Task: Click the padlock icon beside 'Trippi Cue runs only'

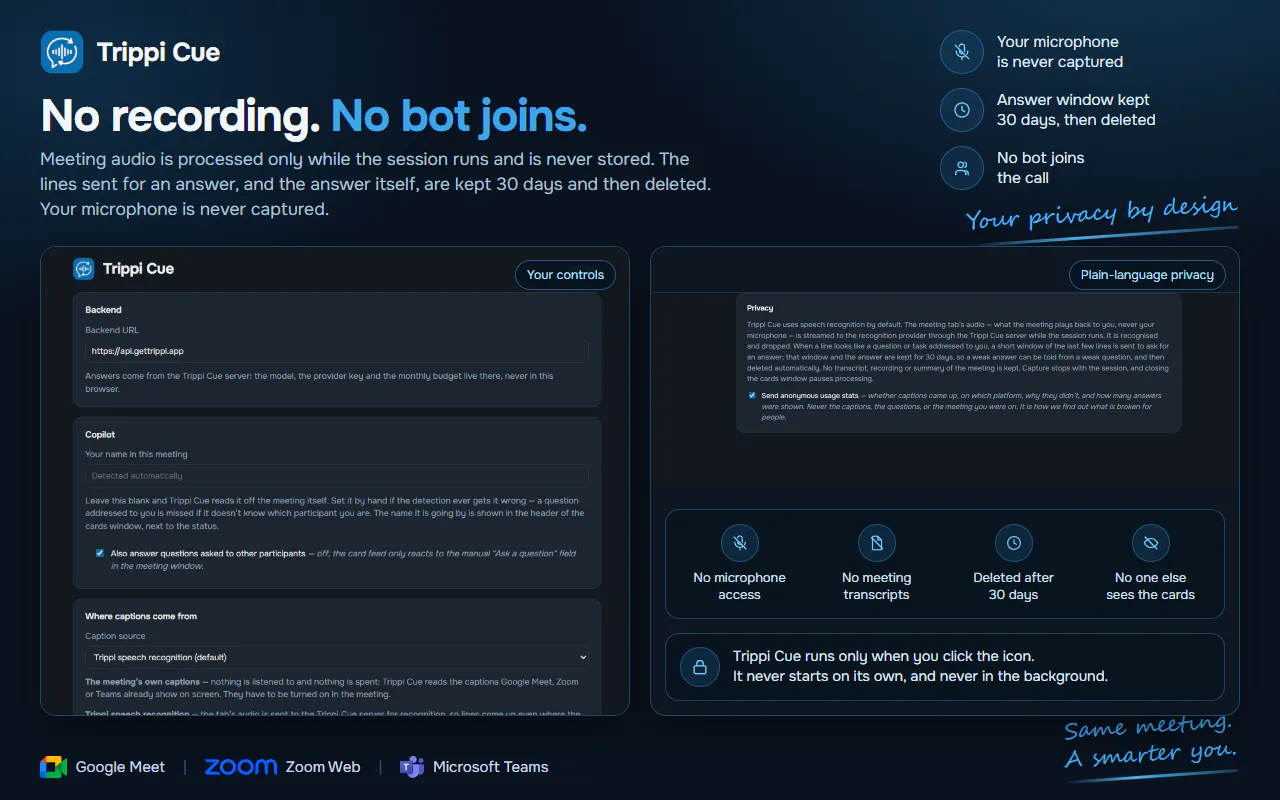Action: click(x=700, y=667)
